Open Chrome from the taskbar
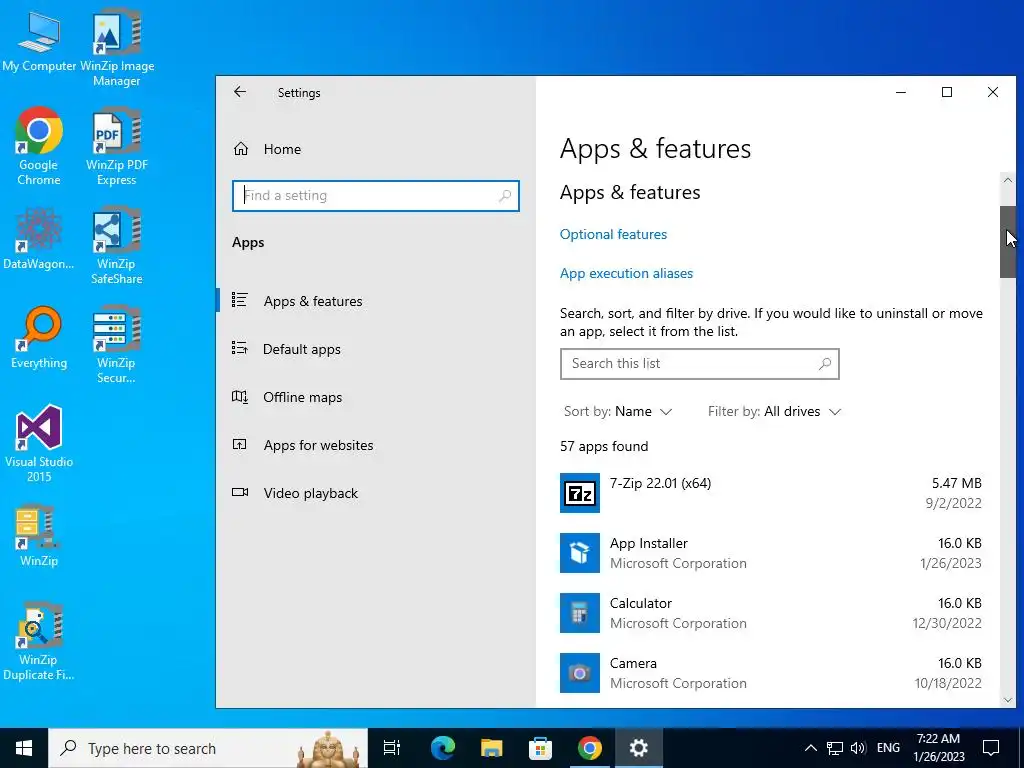Screen dimensions: 1024x768 click(589, 748)
